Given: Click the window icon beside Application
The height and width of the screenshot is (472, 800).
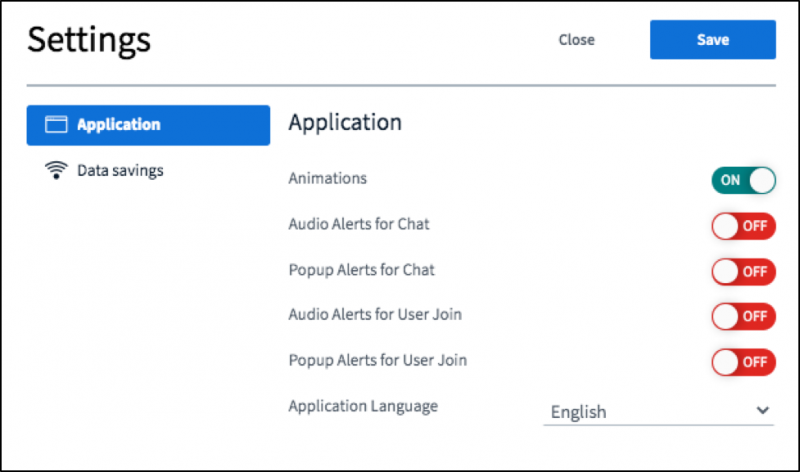Looking at the screenshot, I should point(56,125).
